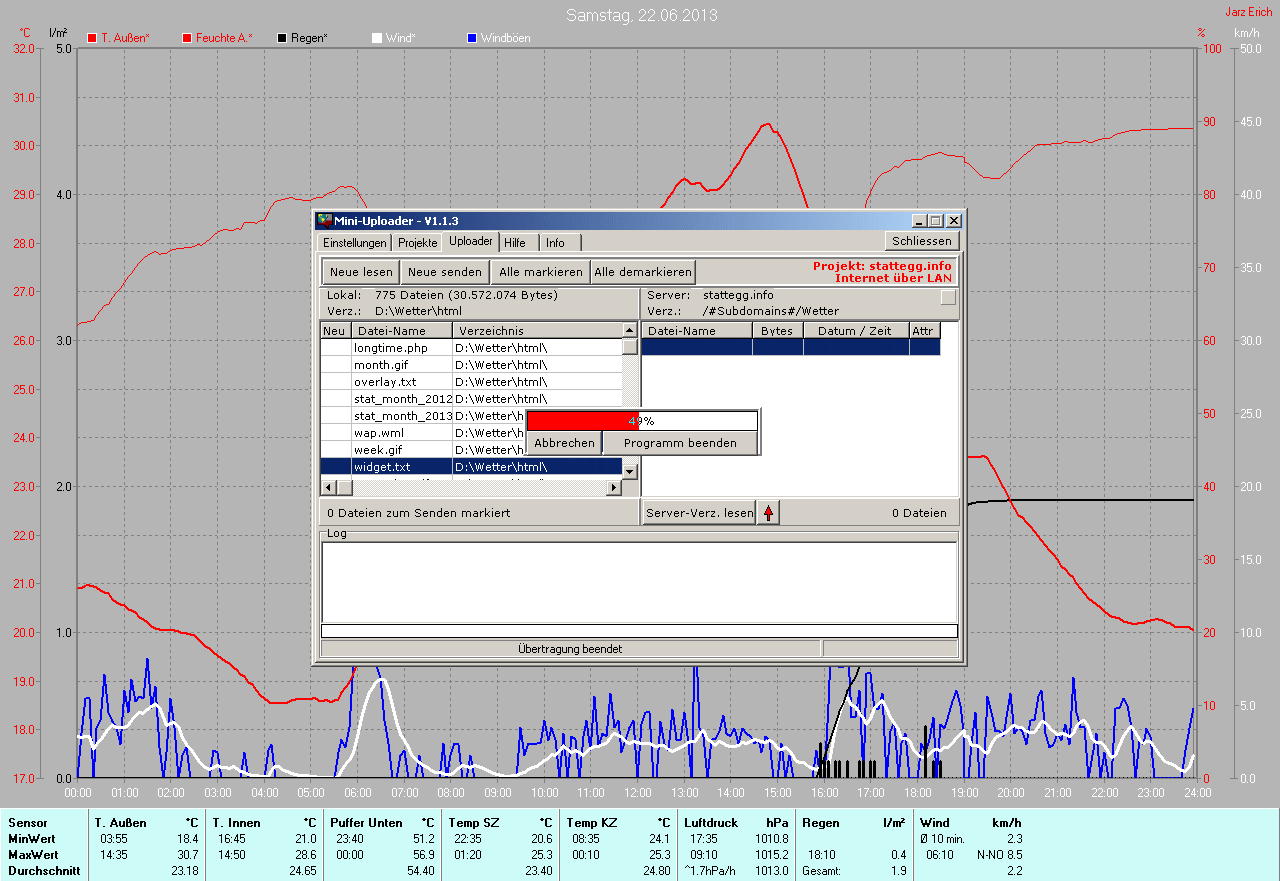This screenshot has width=1280, height=881.
Task: Select month.gif in the local file list
Action: point(380,365)
